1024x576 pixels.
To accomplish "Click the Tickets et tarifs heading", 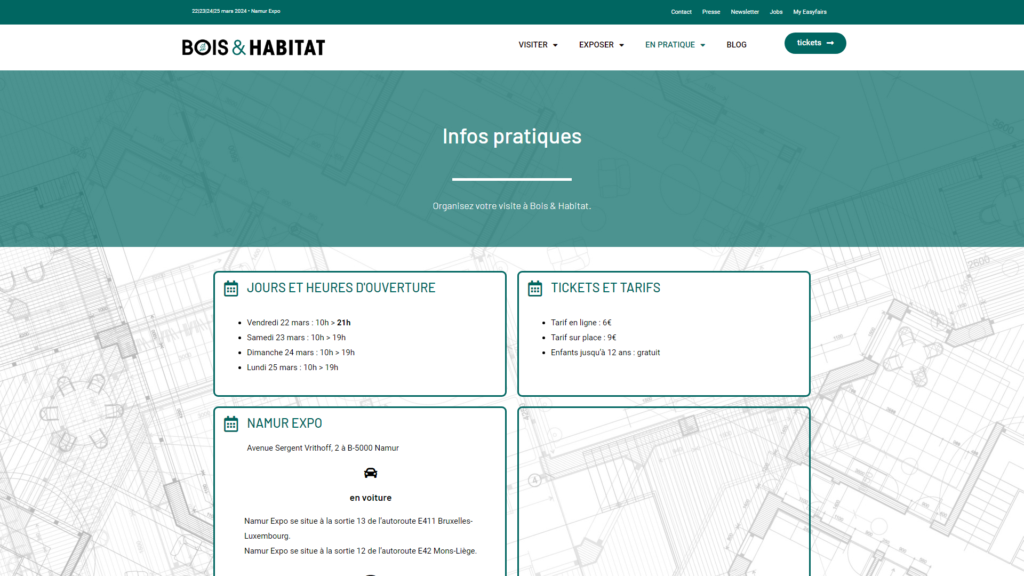I will 605,287.
